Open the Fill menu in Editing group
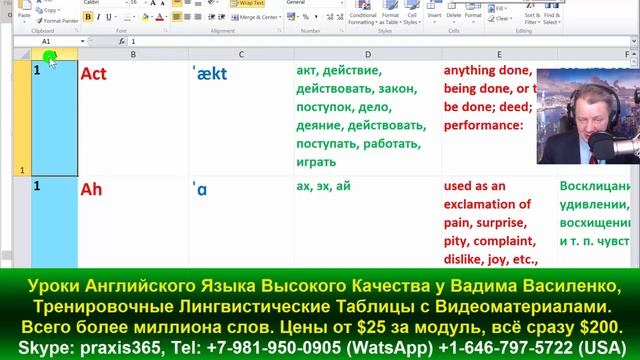This screenshot has height=360, width=640. (498, 9)
